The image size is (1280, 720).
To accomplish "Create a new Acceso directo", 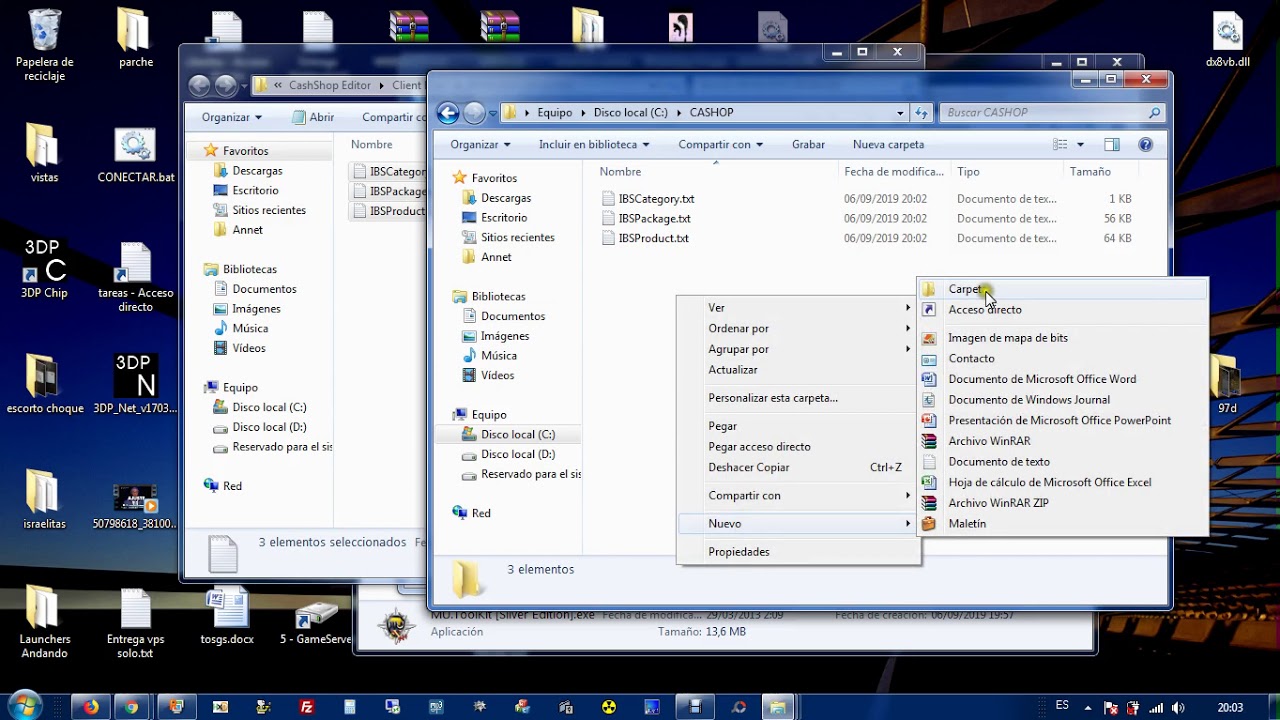I will pos(1062,310).
